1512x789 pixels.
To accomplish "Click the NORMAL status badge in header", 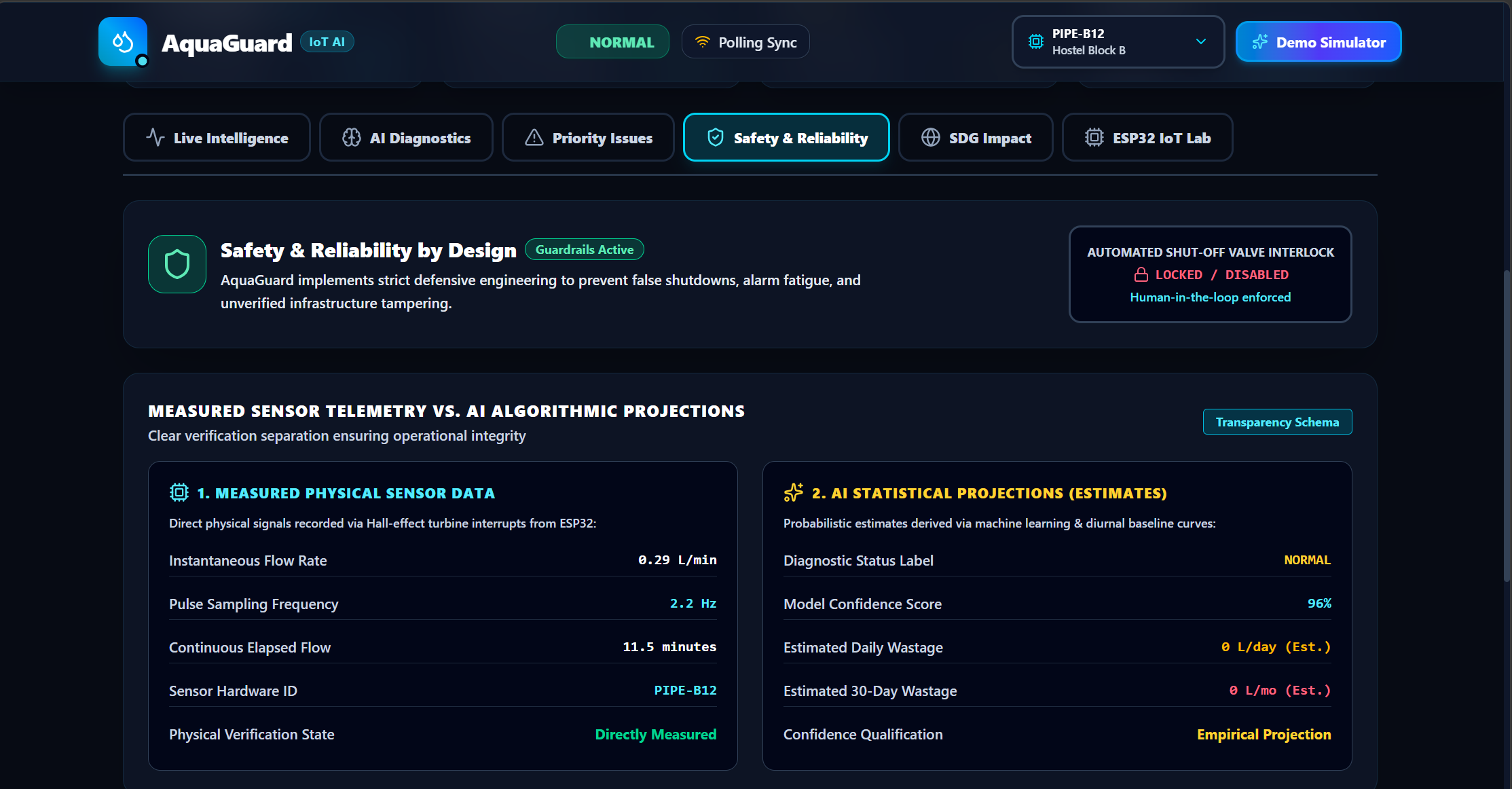I will pyautogui.click(x=612, y=42).
